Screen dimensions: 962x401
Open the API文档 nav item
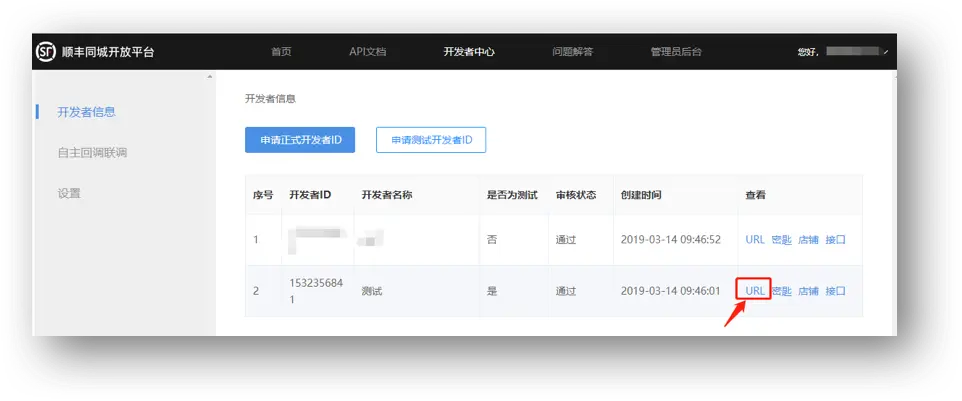coord(367,52)
